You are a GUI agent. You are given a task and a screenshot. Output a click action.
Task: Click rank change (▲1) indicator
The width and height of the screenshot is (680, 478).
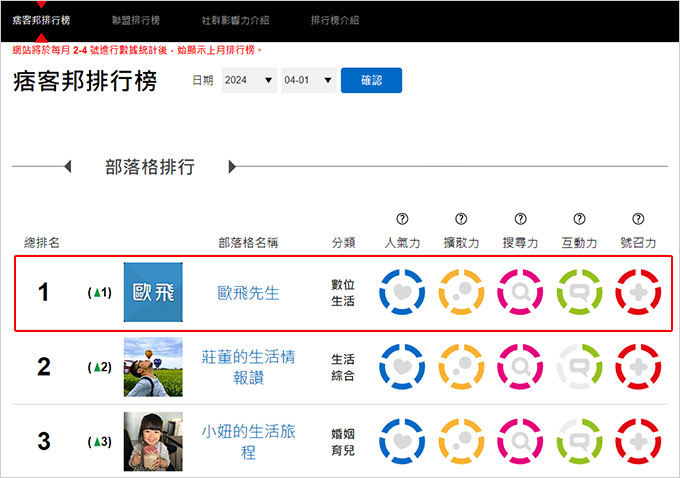tap(100, 293)
